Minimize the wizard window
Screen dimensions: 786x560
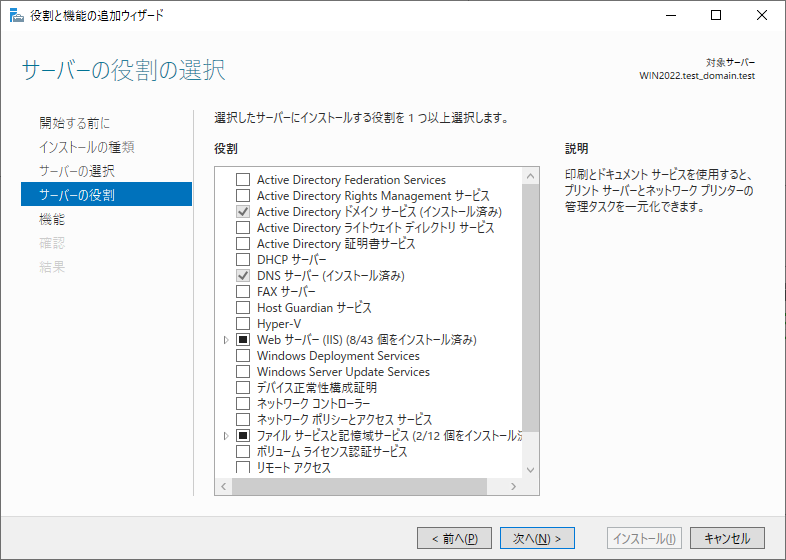tap(671, 16)
